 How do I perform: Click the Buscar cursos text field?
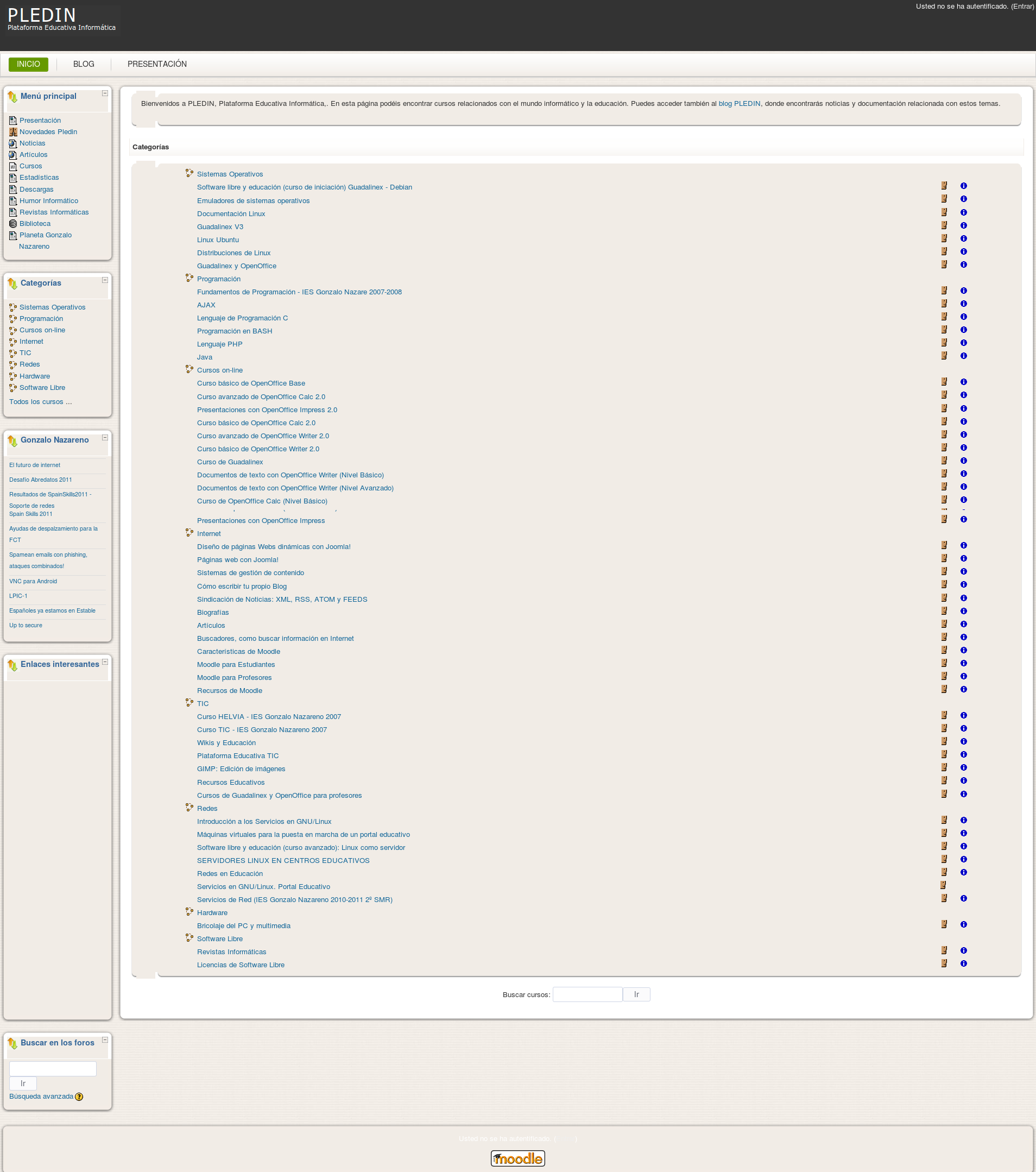(x=587, y=994)
